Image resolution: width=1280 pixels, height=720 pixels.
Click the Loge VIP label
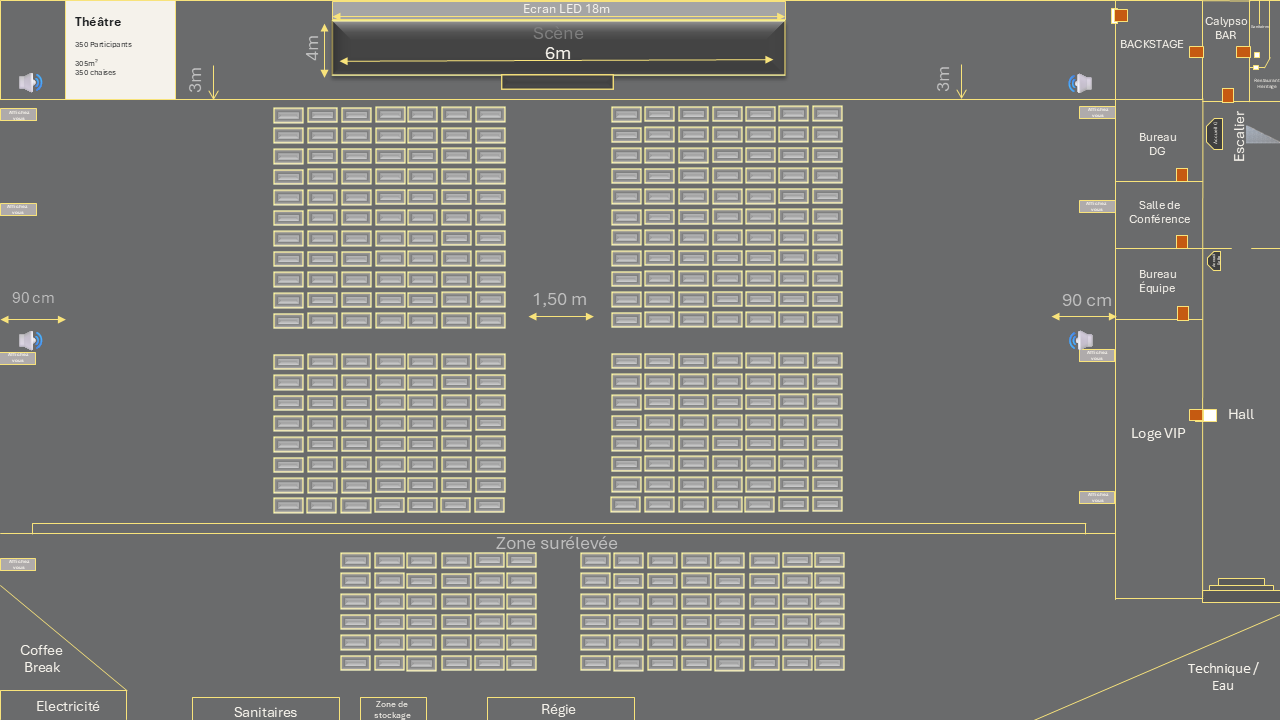coord(1158,433)
